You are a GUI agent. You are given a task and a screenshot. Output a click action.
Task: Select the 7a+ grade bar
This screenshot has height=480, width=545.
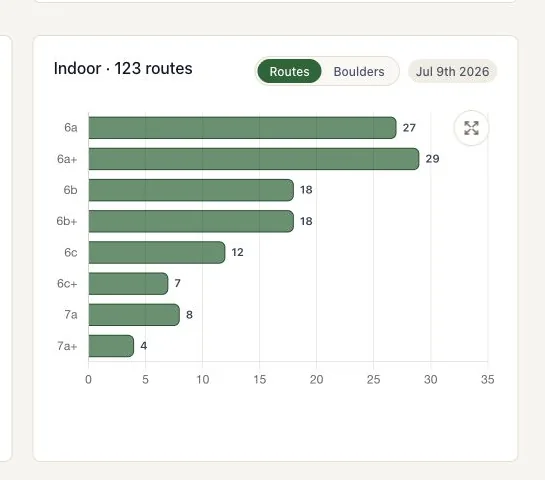(111, 346)
